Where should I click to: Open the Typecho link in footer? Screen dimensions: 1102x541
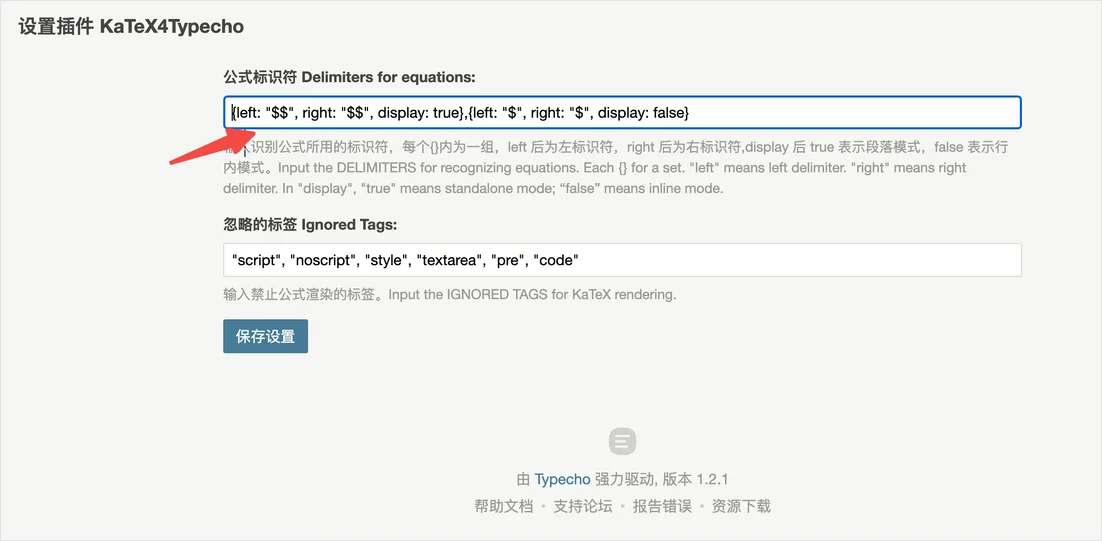click(562, 480)
